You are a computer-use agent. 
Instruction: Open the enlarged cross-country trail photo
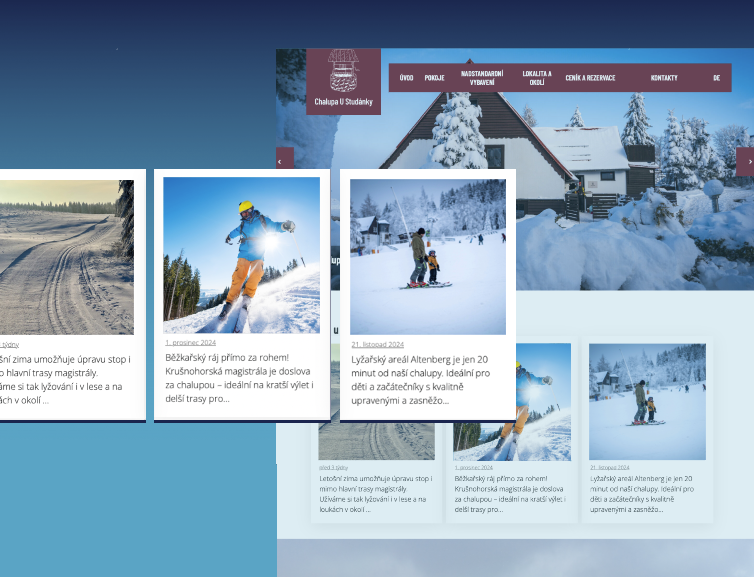click(x=67, y=257)
